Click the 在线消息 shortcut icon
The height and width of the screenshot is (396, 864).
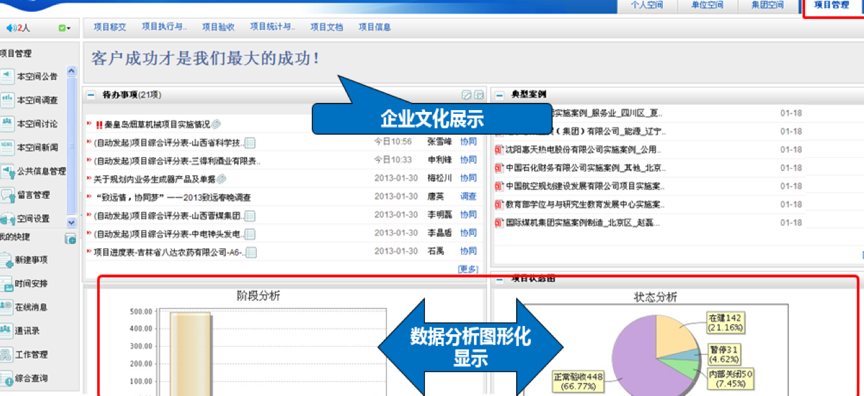[x=6, y=307]
